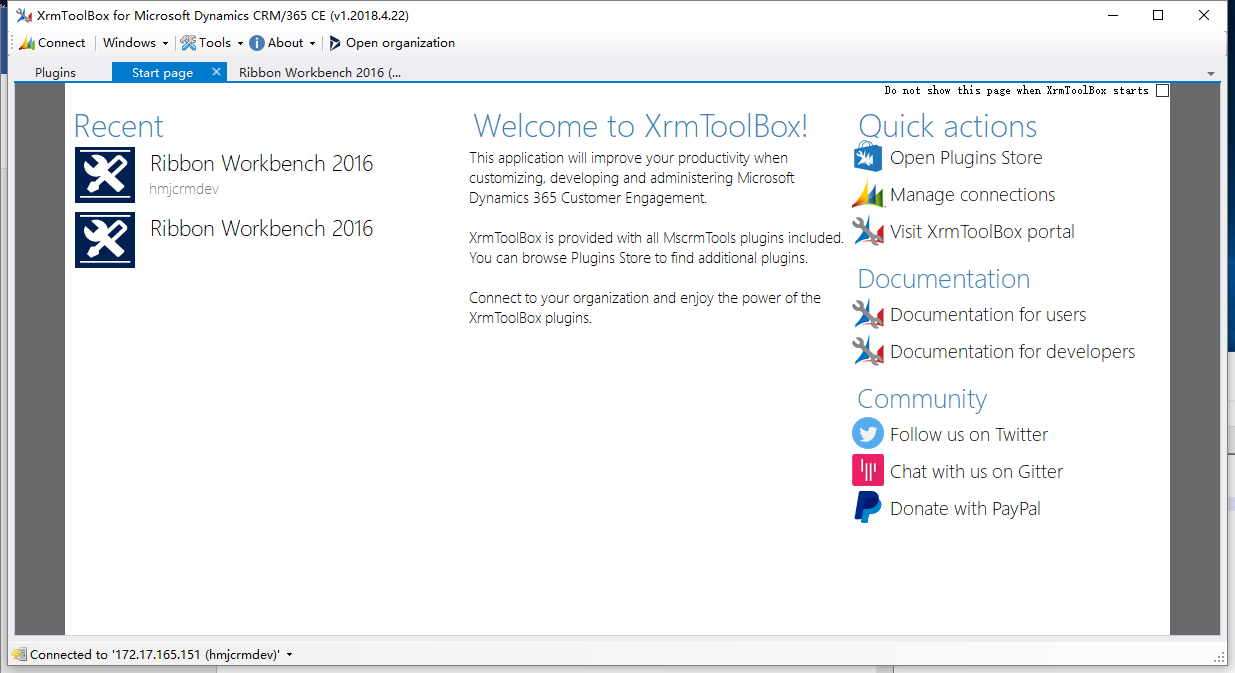Click the Gitter chat icon
This screenshot has width=1235, height=673.
pos(868,471)
